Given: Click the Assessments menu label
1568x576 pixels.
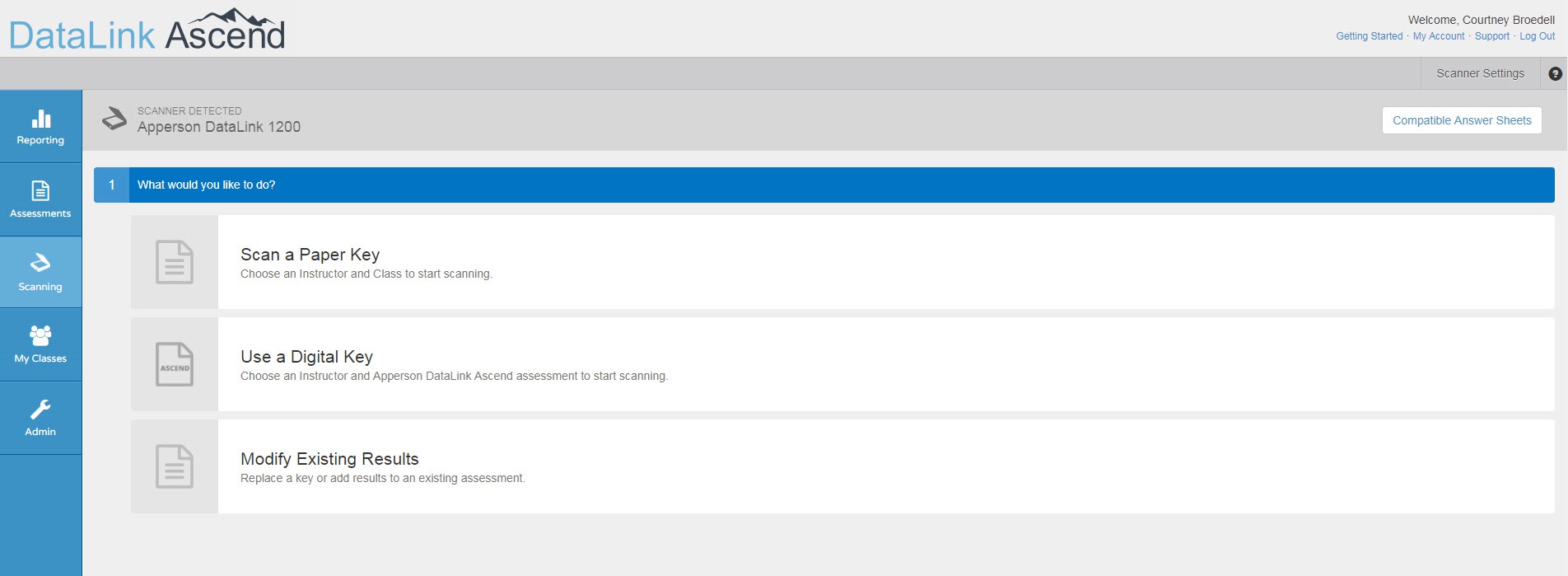Looking at the screenshot, I should pos(40,213).
